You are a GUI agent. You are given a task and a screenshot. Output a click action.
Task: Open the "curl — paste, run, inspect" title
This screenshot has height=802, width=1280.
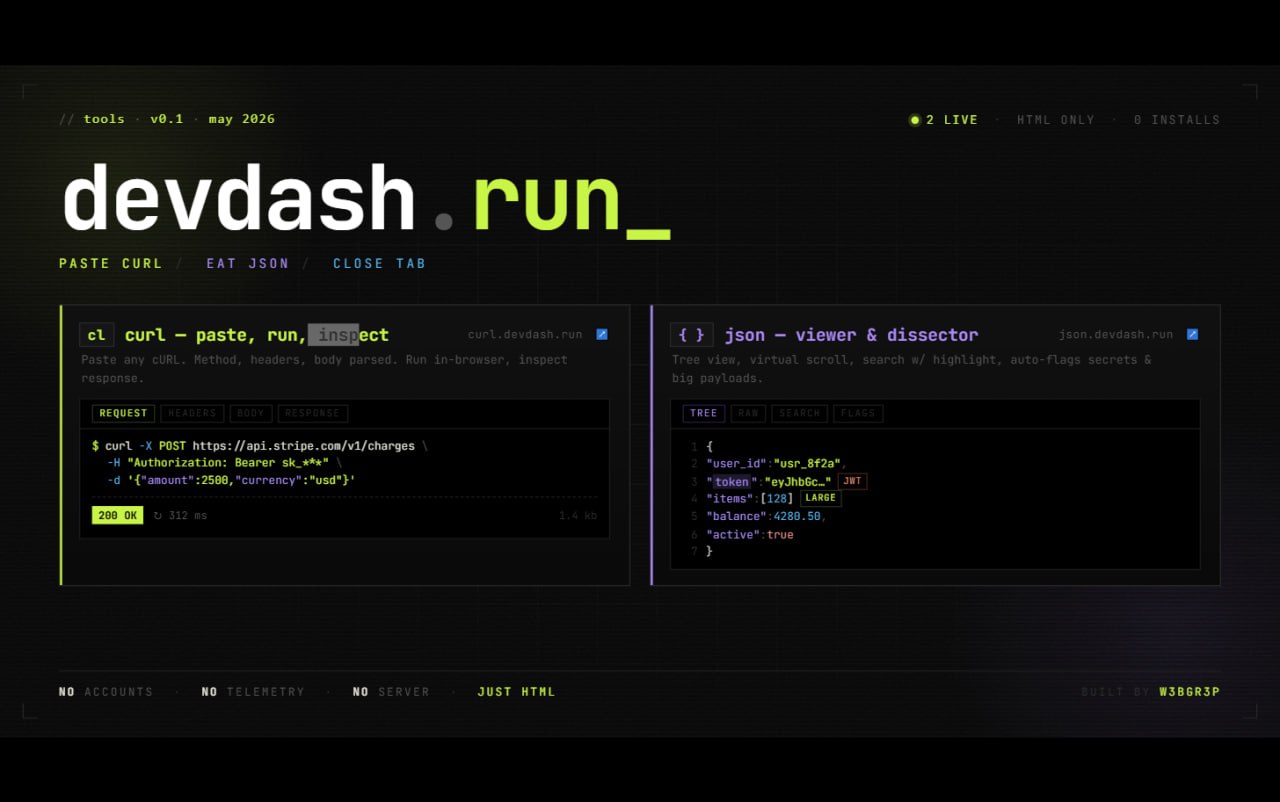(257, 335)
